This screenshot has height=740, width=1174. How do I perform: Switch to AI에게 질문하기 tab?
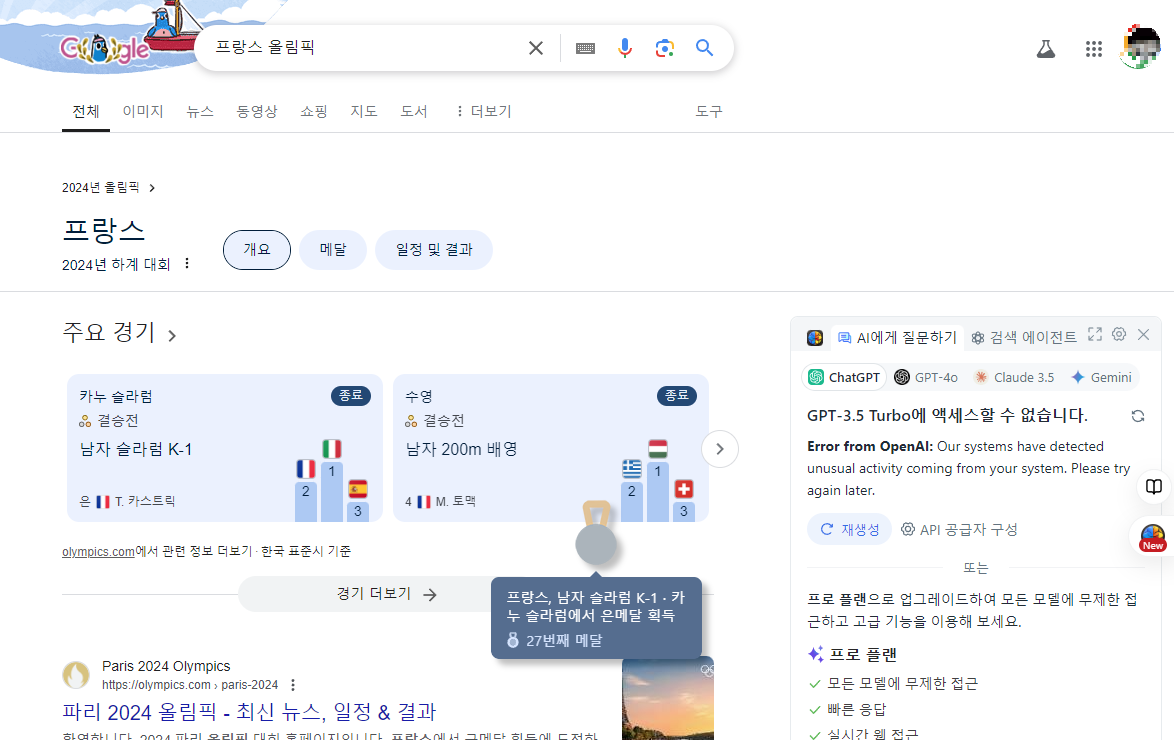(897, 338)
